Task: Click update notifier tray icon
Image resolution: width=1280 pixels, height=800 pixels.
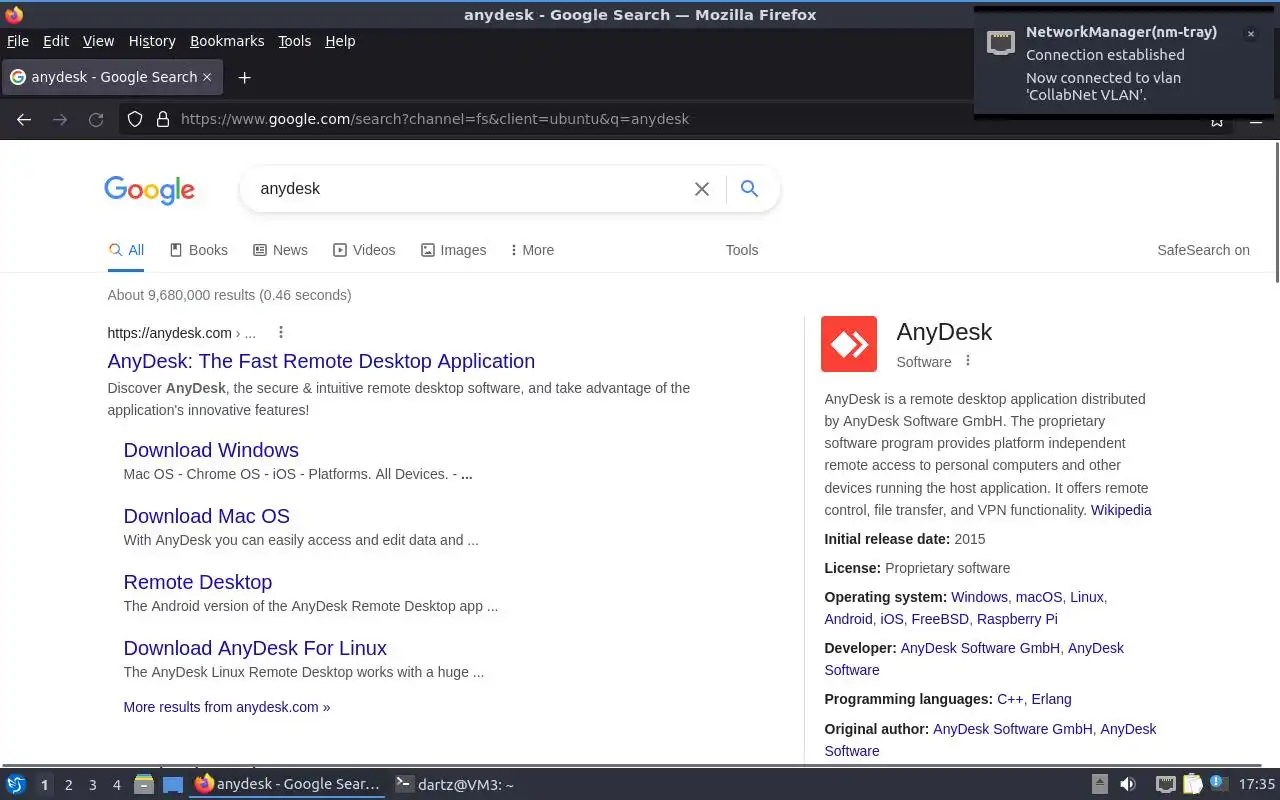Action: [1218, 785]
